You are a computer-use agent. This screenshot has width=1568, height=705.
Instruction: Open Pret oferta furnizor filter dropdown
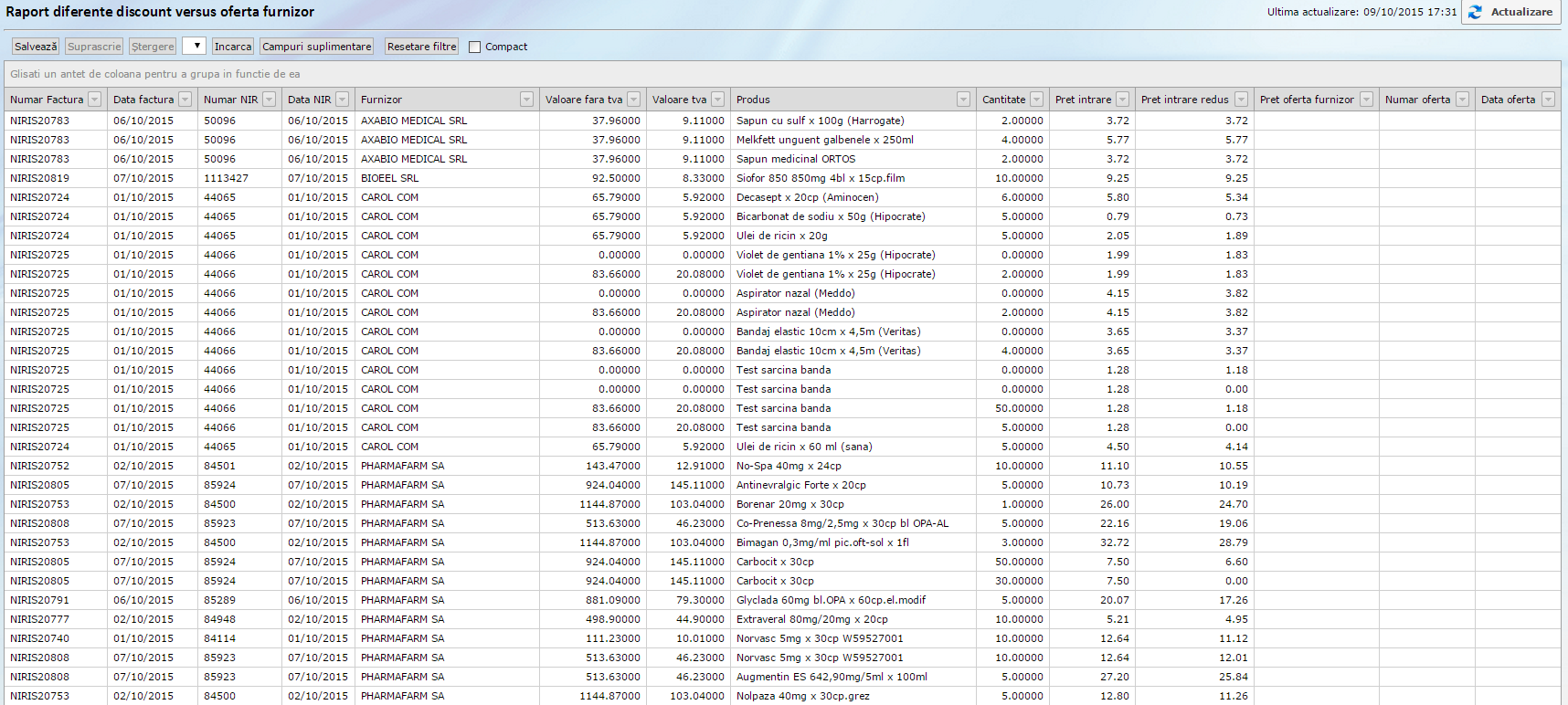tap(1366, 100)
